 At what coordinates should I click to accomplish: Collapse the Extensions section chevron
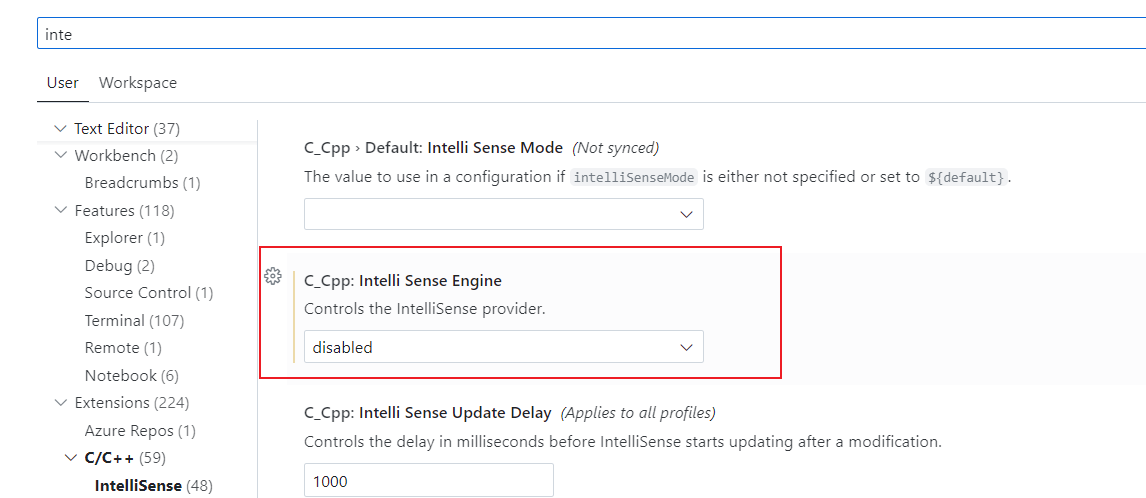pos(59,403)
